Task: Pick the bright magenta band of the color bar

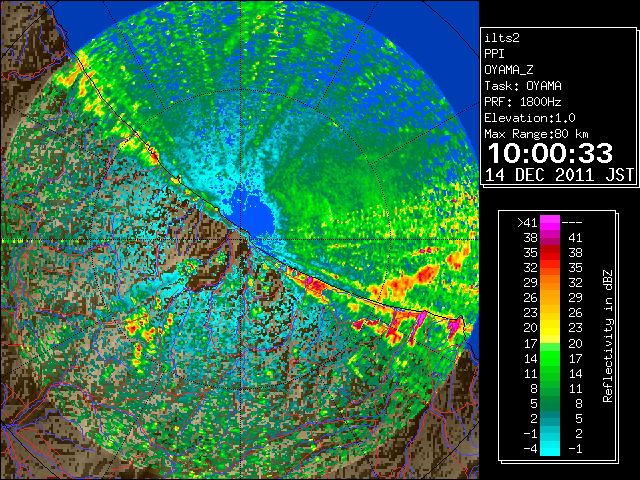Action: tap(550, 222)
